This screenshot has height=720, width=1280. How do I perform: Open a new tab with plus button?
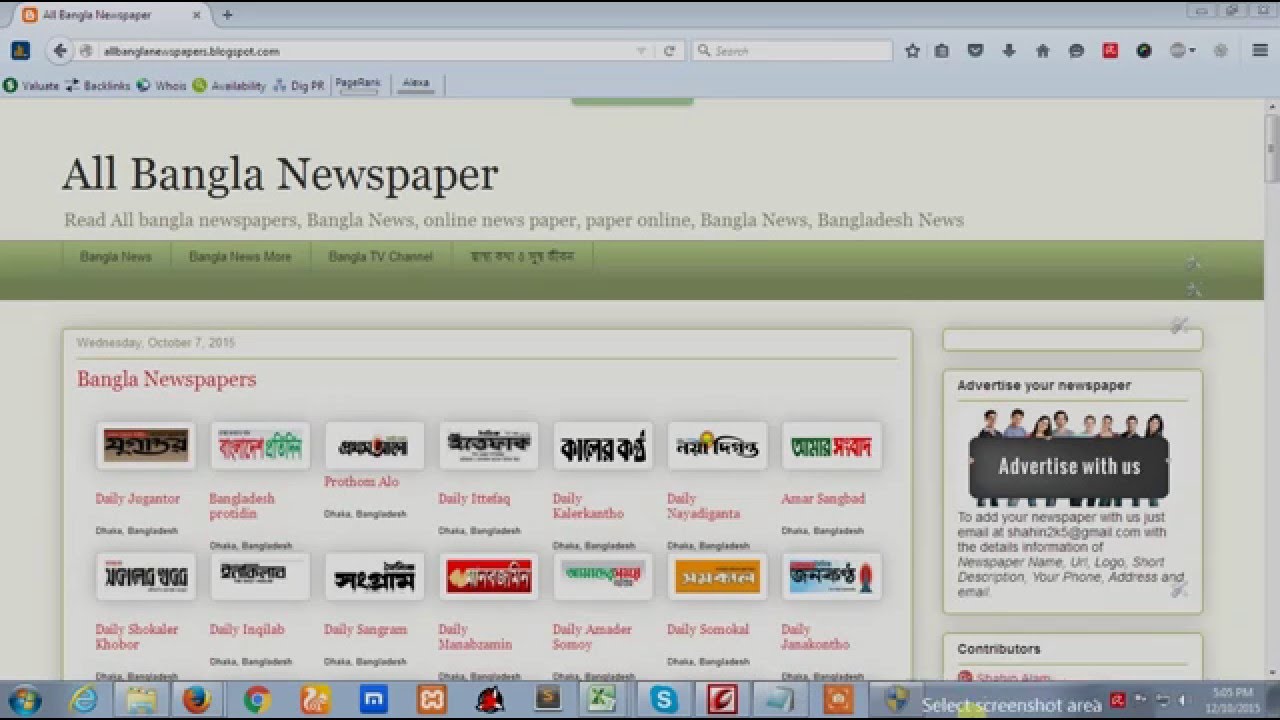coord(227,15)
